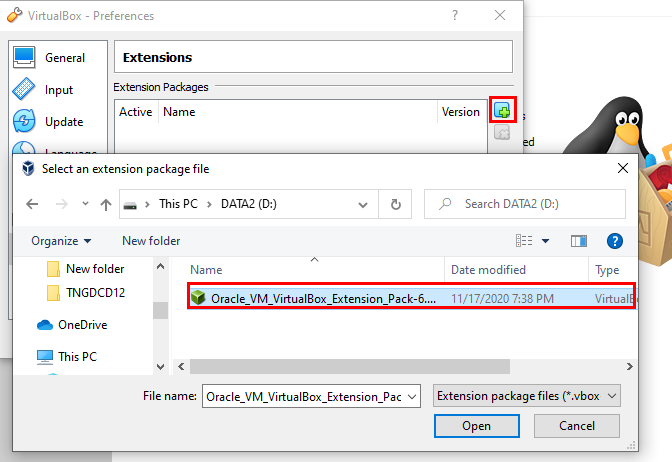Expand the Organize menu
The height and width of the screenshot is (462, 672).
pyautogui.click(x=61, y=241)
